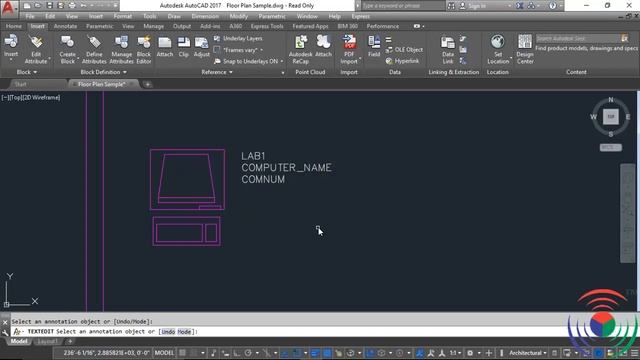Expand the Block Definition panel dropdown

coord(104,72)
